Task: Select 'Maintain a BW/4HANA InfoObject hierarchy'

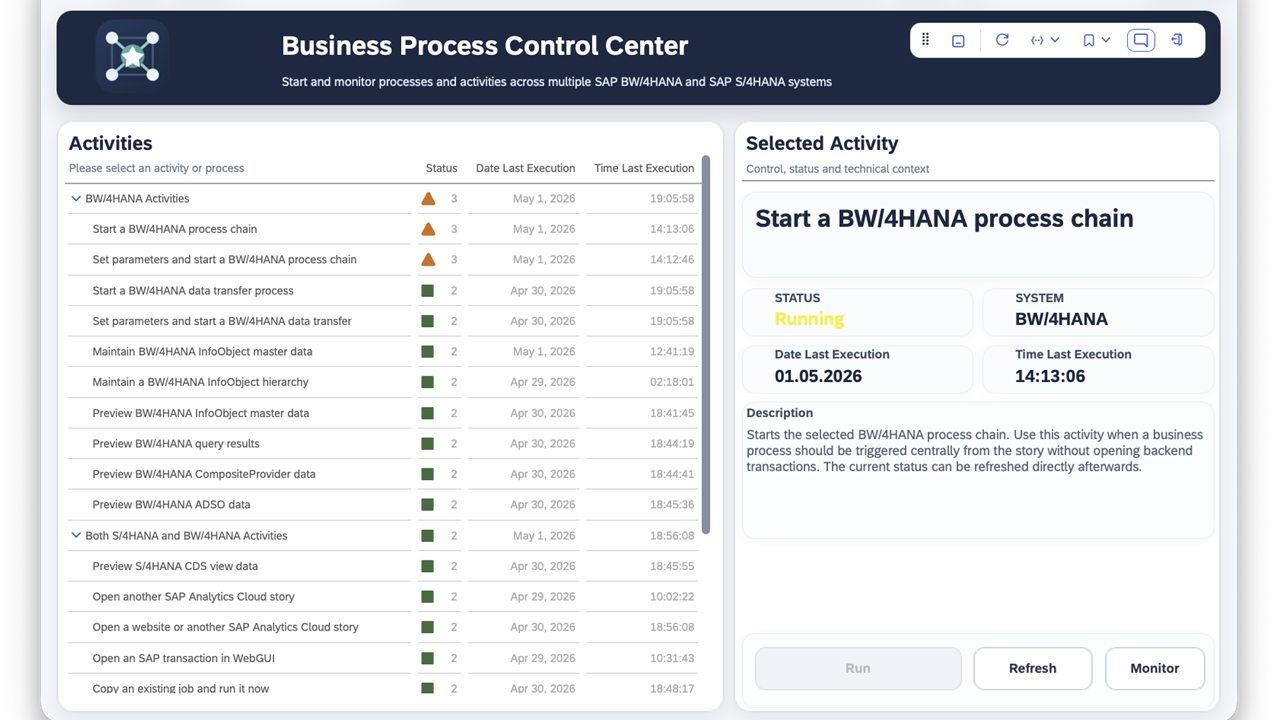Action: (201, 382)
